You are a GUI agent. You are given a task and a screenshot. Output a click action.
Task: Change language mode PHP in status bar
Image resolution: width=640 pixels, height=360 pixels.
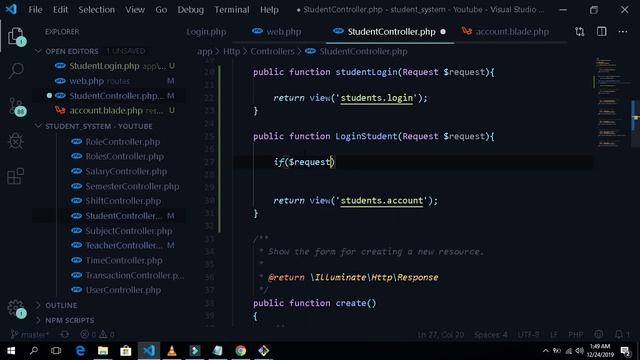tap(576, 335)
